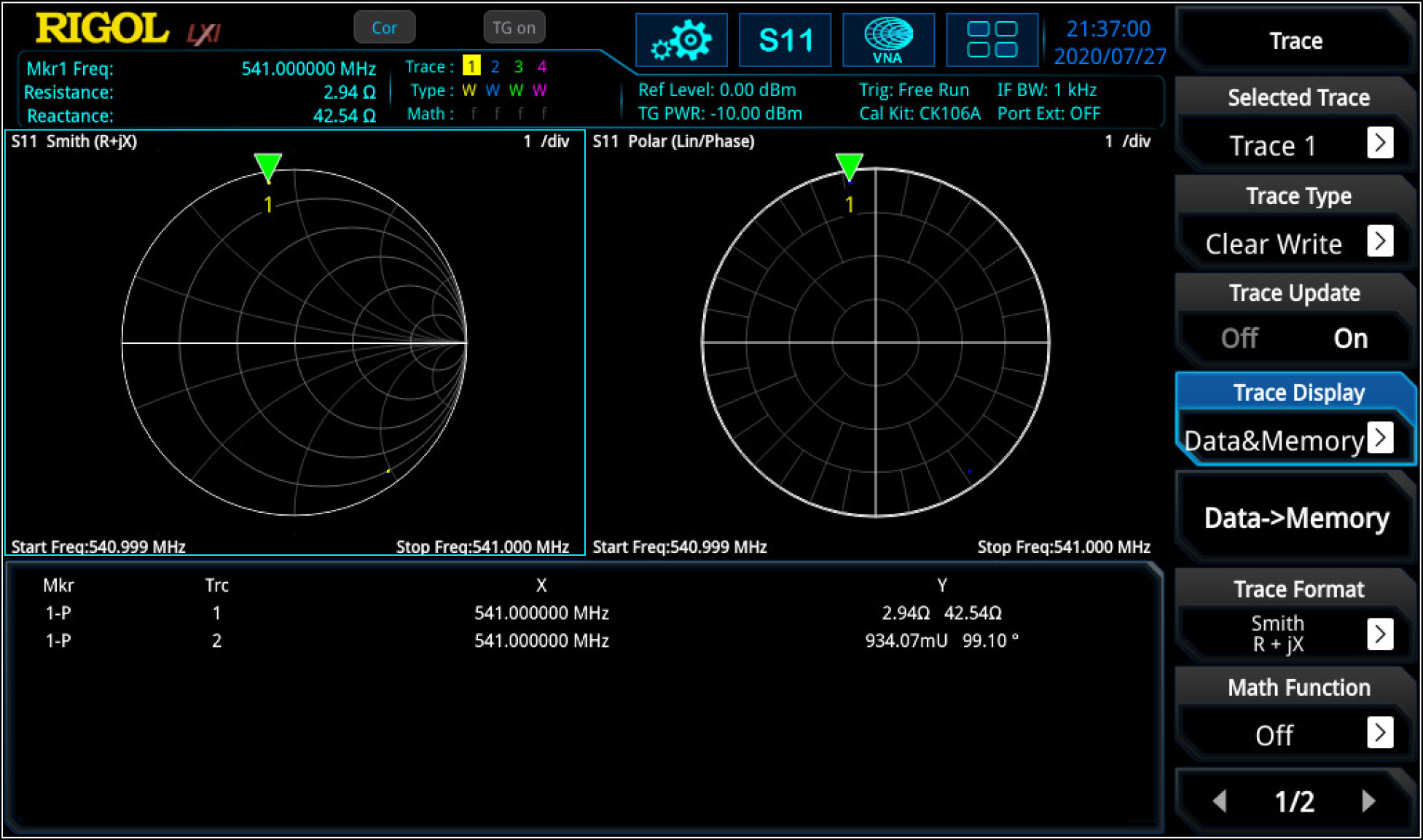Set Trace Update to On
This screenshot has width=1423, height=840.
1350,338
